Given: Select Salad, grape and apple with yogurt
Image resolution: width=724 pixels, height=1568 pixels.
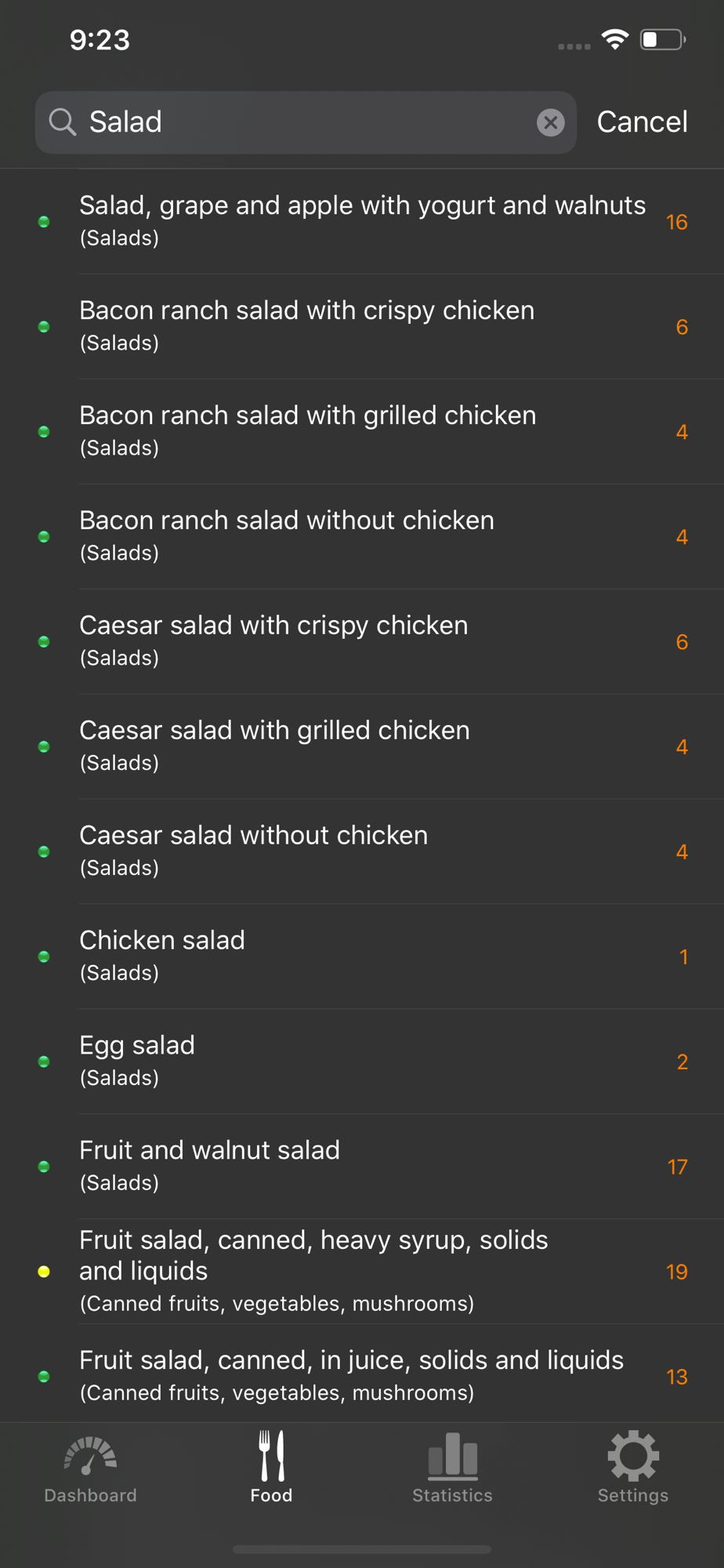Looking at the screenshot, I should [362, 220].
